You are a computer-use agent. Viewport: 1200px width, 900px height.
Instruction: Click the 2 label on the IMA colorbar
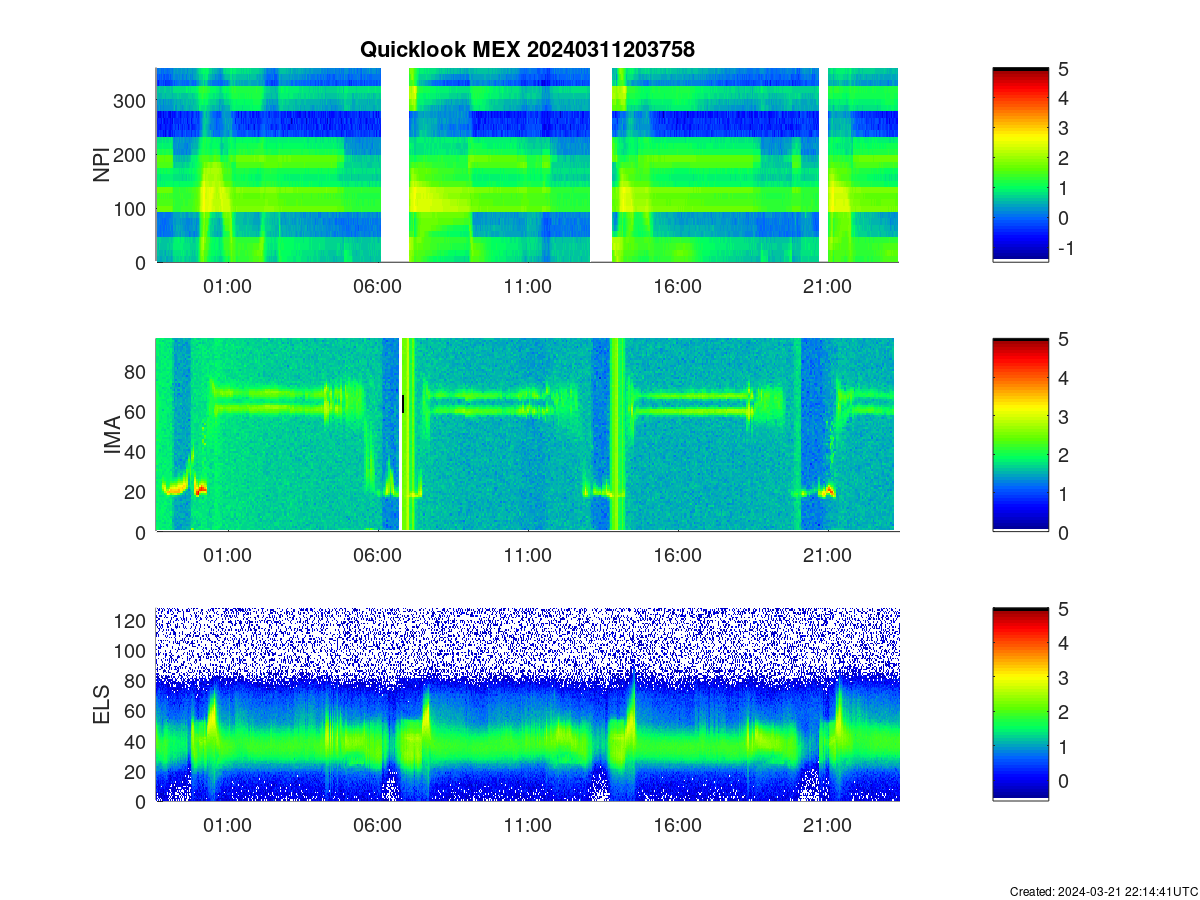click(1063, 455)
